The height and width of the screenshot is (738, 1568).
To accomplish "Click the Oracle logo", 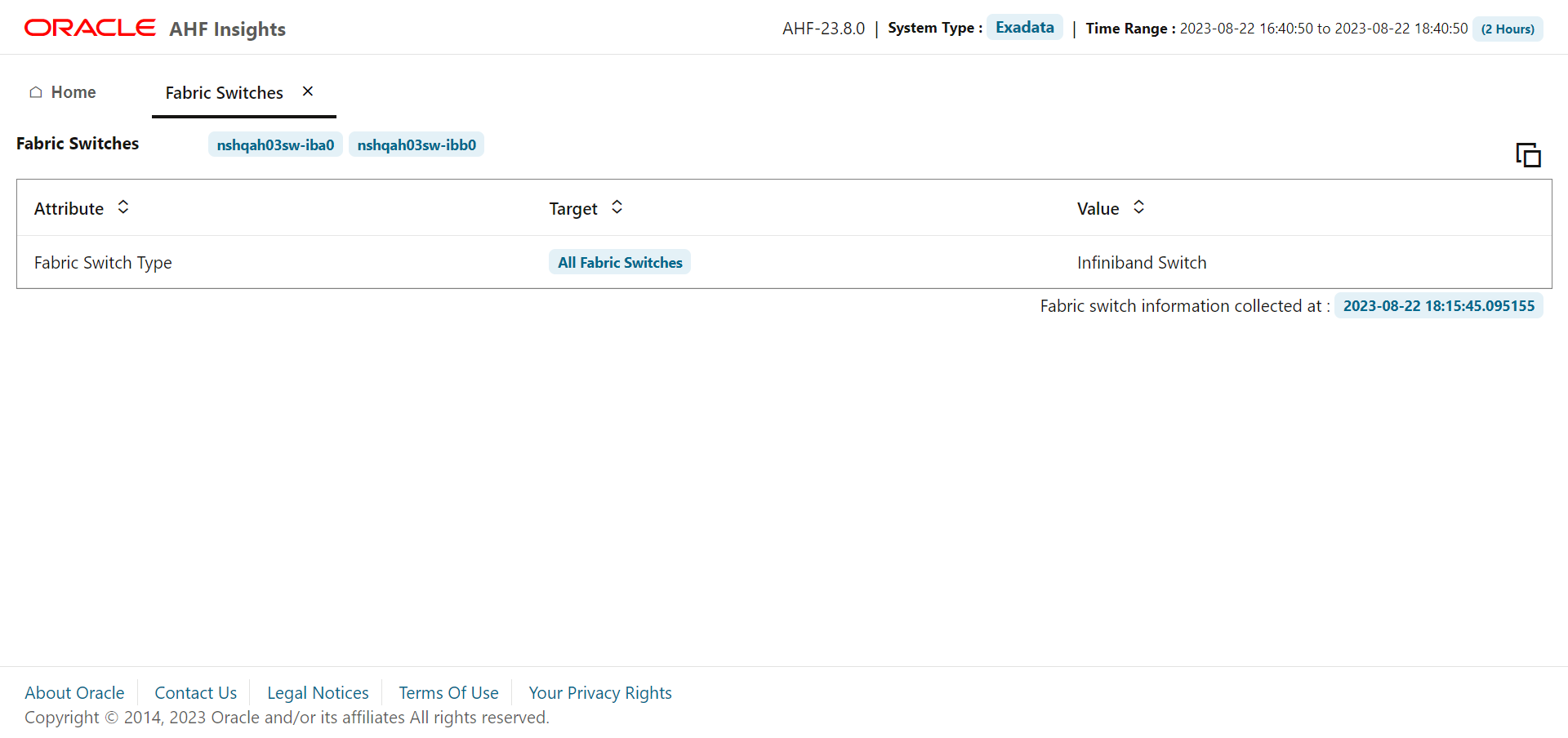I will [90, 28].
